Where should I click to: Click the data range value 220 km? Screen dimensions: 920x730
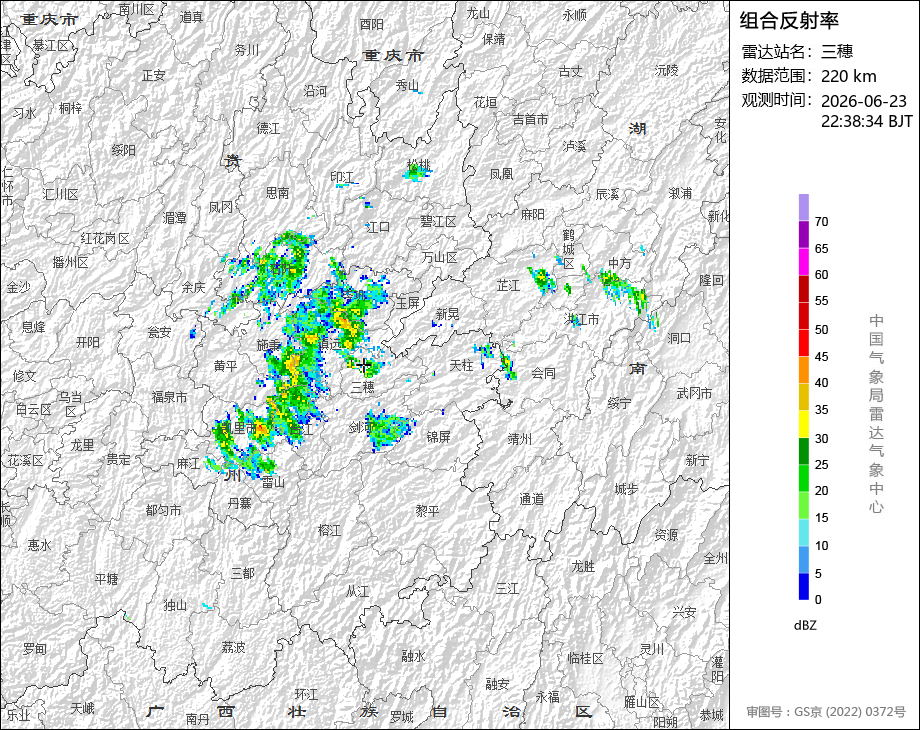[848, 76]
